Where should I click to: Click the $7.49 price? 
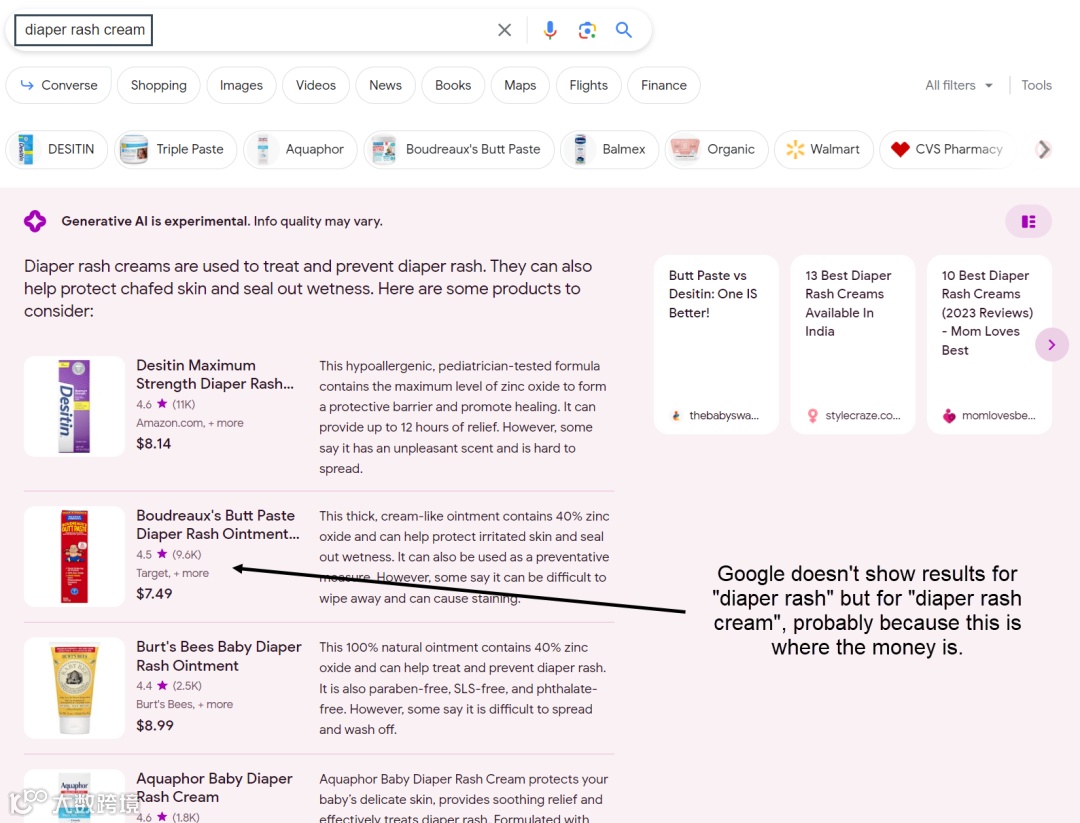[x=154, y=594]
